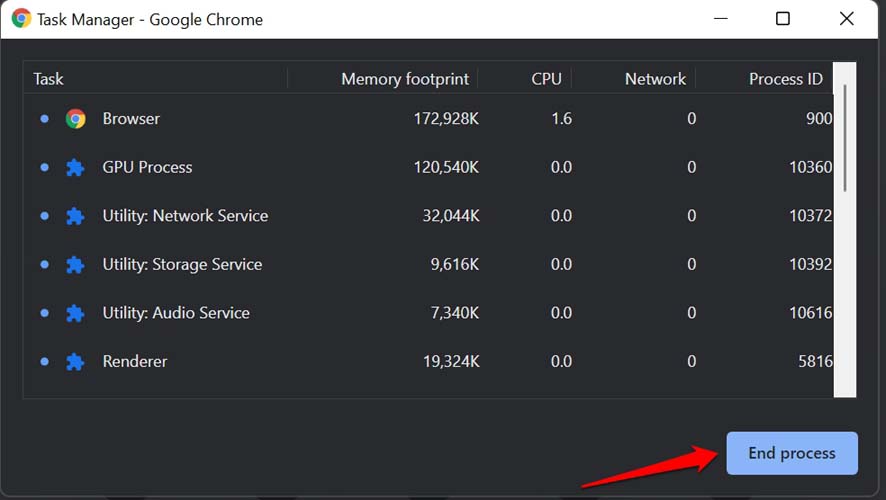Click the Audio Service puzzle icon

click(x=75, y=313)
